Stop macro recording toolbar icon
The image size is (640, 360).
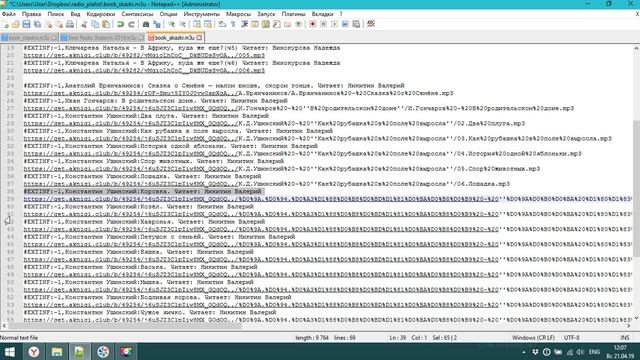(323, 24)
